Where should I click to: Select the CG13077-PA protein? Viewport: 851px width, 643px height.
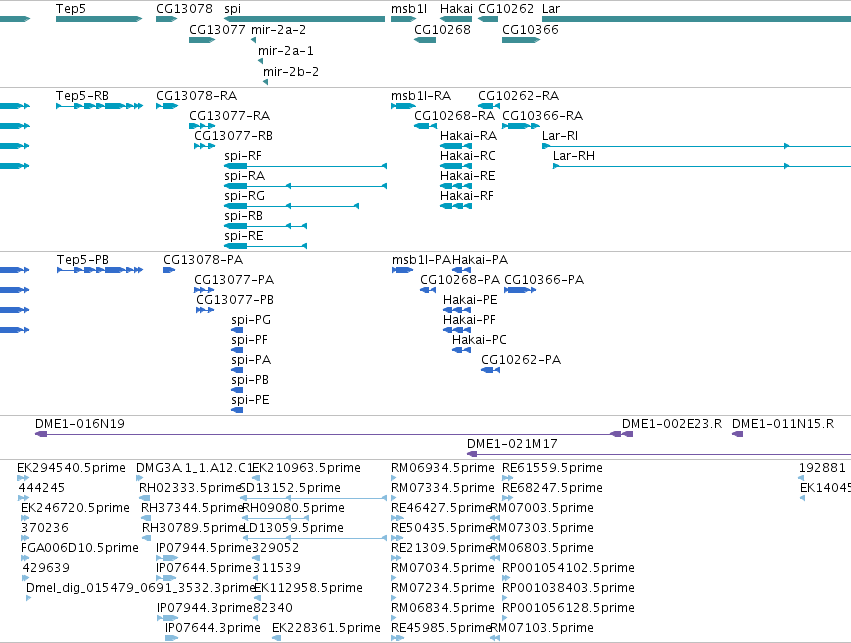204,290
